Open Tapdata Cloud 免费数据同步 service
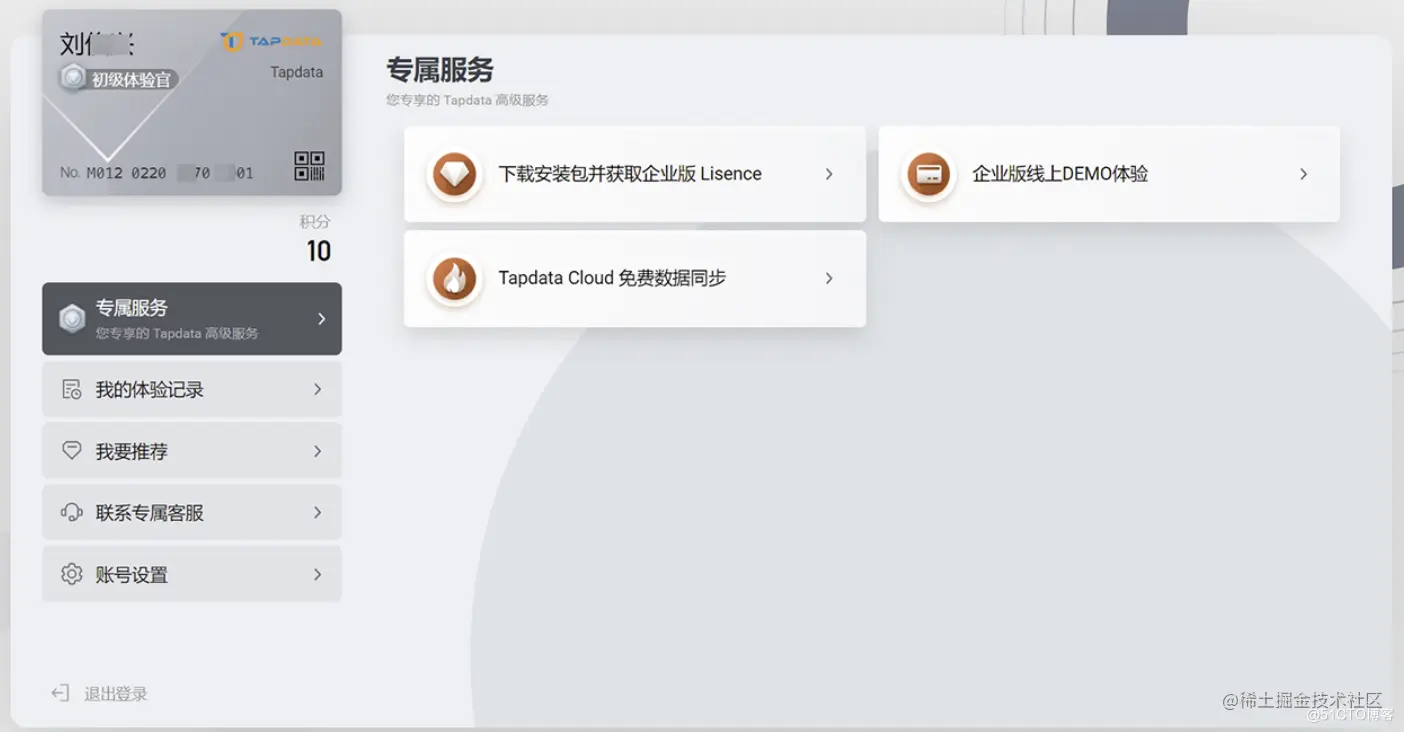This screenshot has width=1404, height=732. click(x=635, y=278)
